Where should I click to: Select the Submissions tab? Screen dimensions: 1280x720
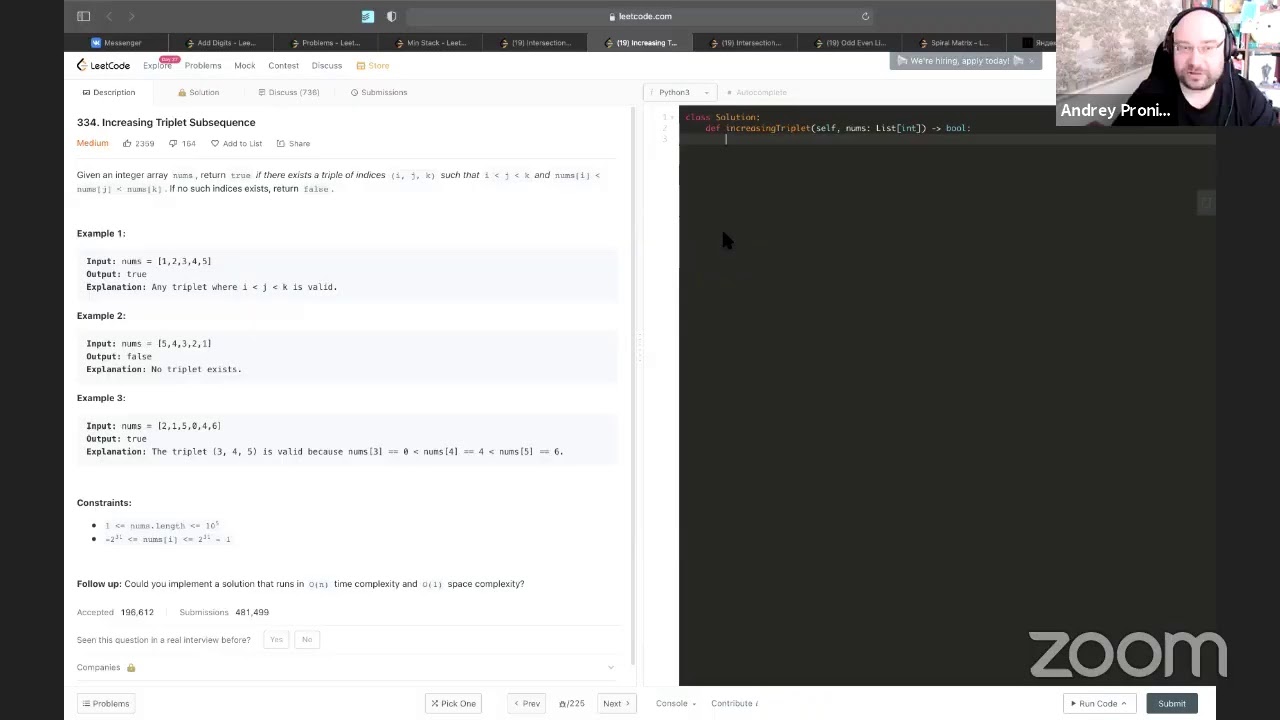pos(379,92)
